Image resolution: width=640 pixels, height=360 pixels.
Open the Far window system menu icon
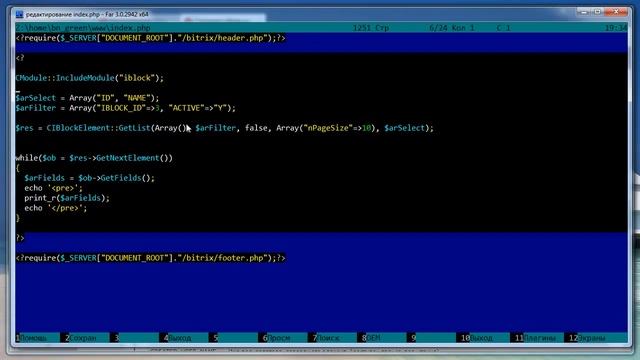pos(19,14)
